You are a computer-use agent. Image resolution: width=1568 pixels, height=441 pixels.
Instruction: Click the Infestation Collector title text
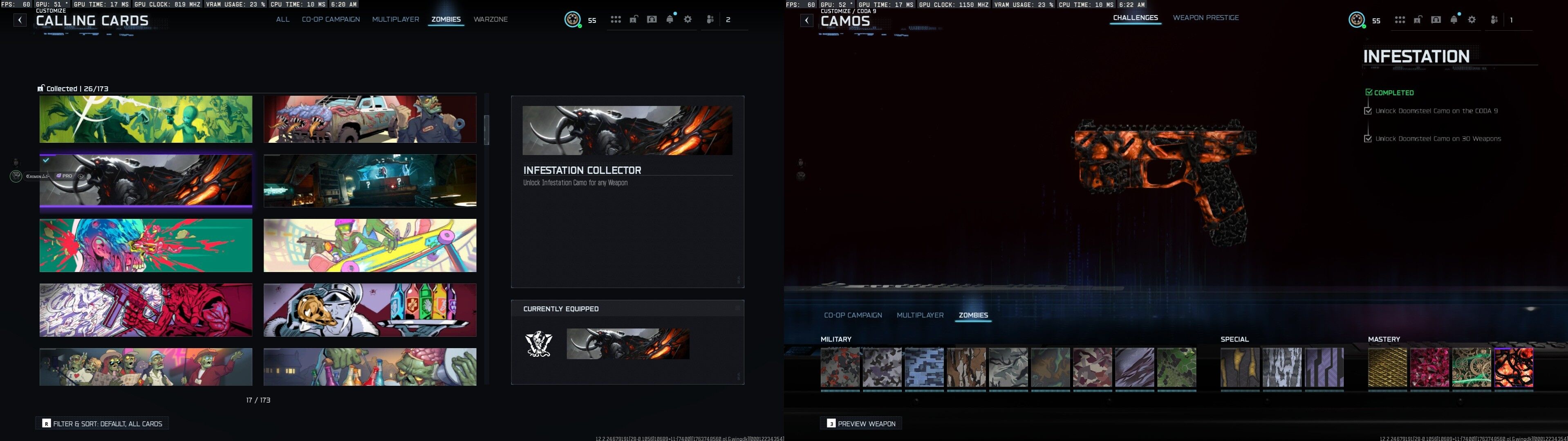pos(582,170)
